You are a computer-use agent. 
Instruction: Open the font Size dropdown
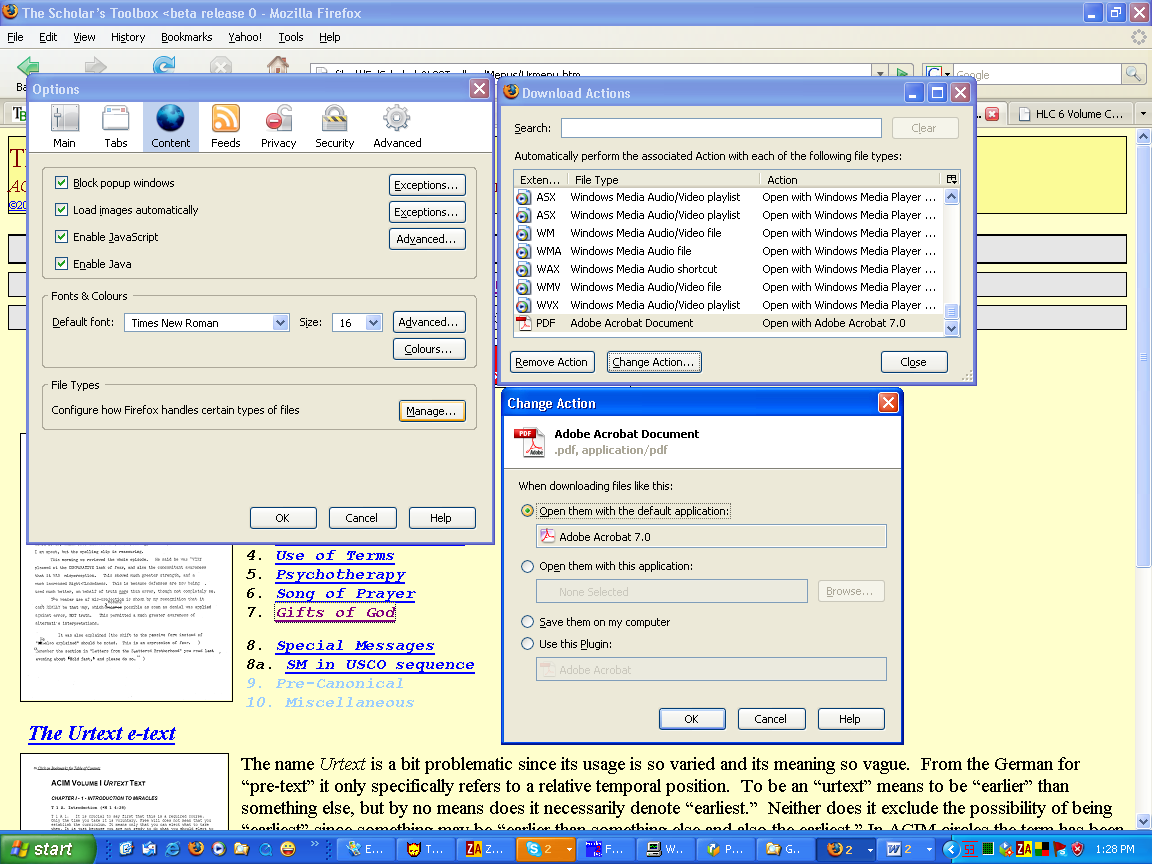tap(373, 323)
